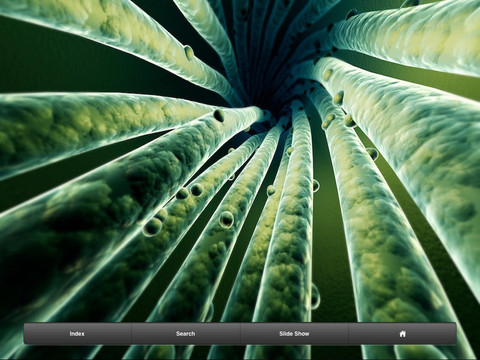
Task: Start the Slide Show
Action: point(294,334)
